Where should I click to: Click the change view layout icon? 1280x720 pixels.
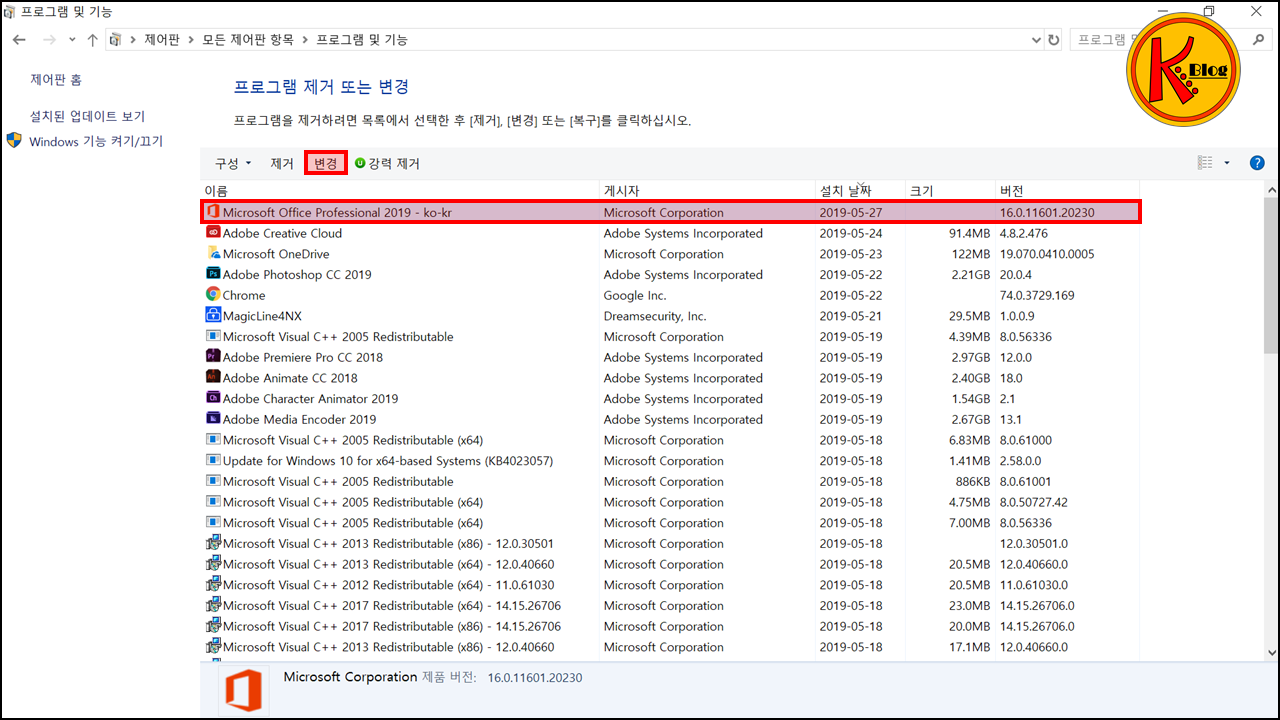tap(1205, 163)
